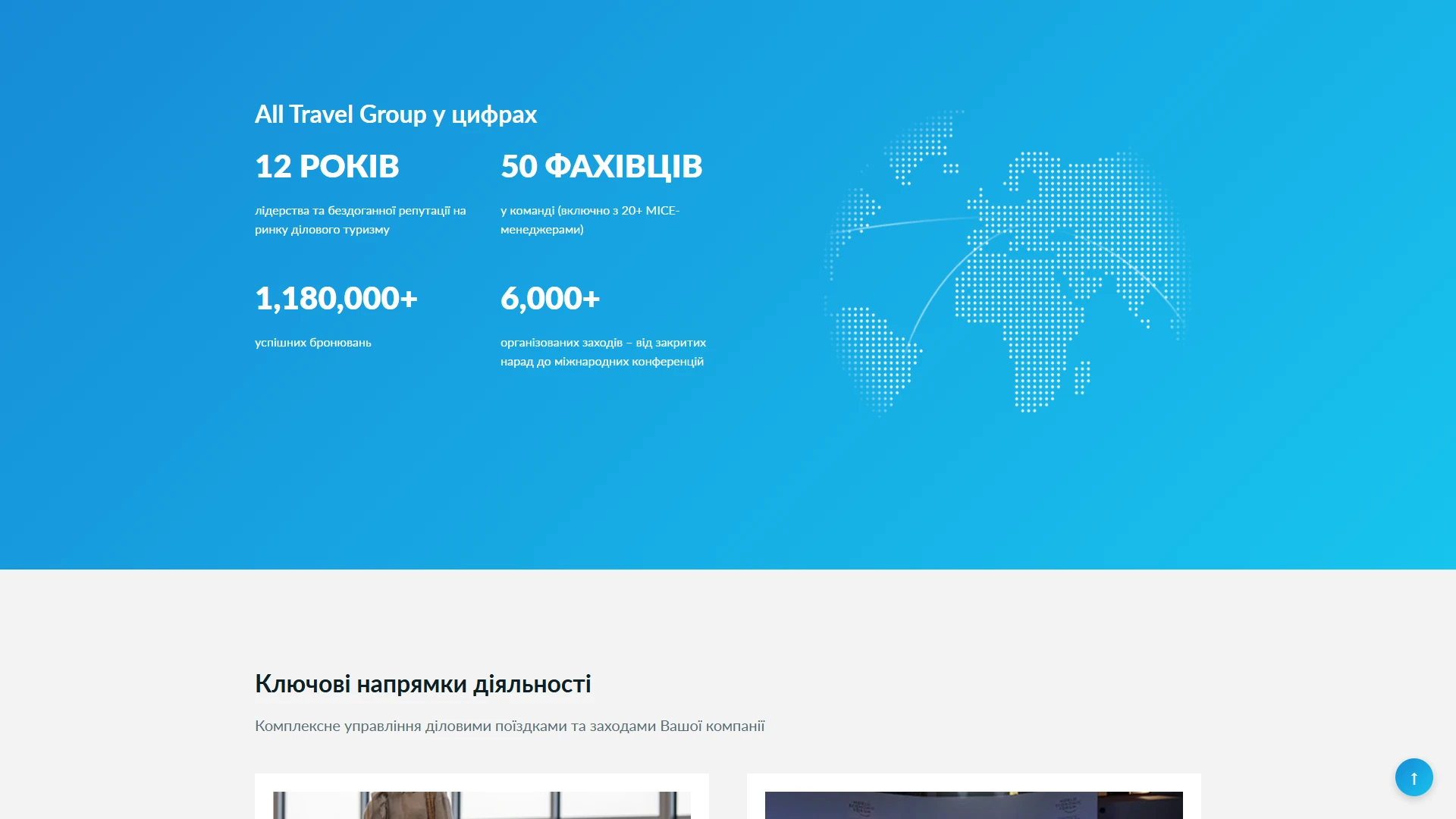This screenshot has height=819, width=1456.
Task: Click the dotted world map graphic
Action: pyautogui.click(x=1007, y=262)
